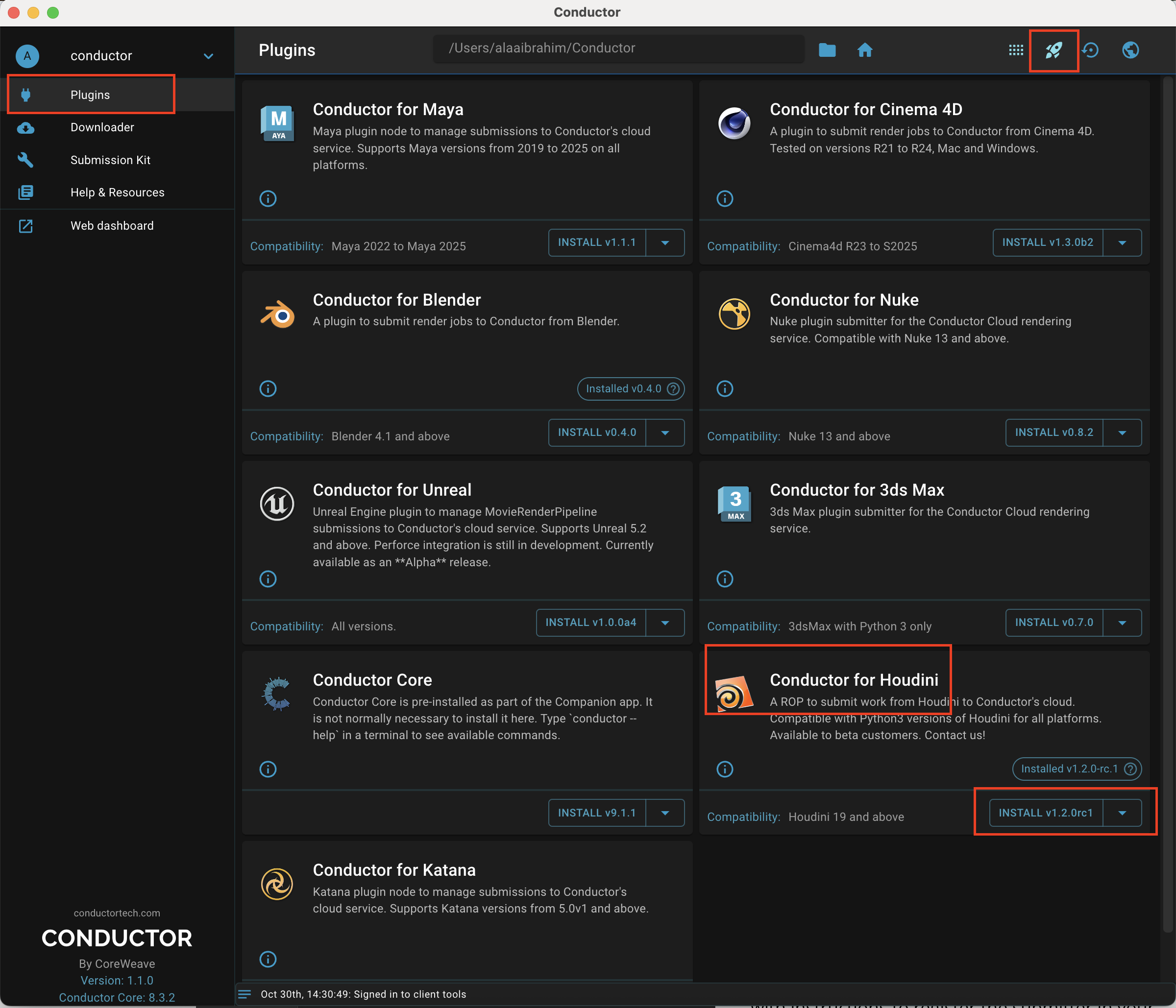Screen dimensions: 1176x1008
Task: Open the Downloader section
Action: pos(102,128)
